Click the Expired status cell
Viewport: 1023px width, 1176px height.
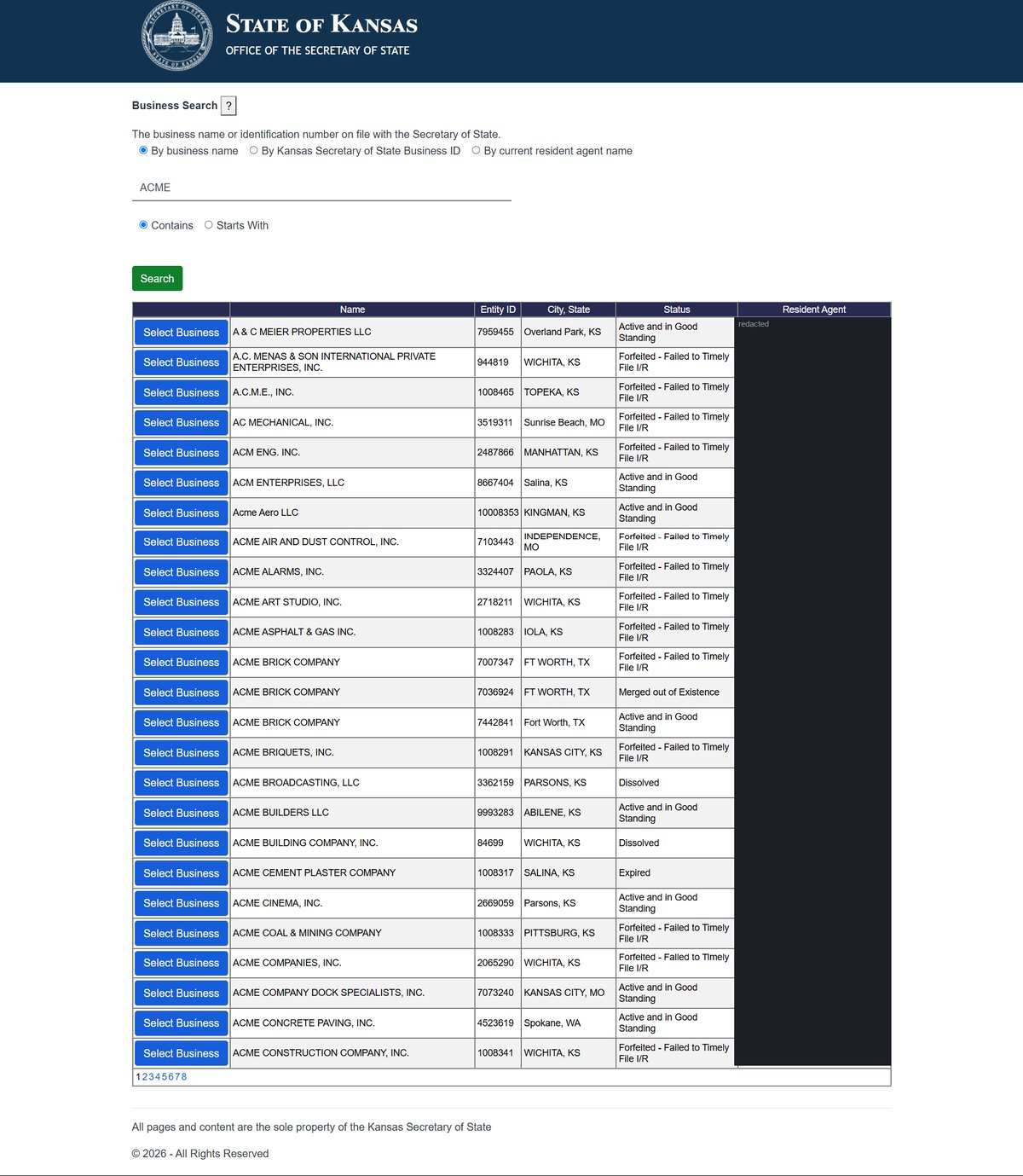pos(676,873)
